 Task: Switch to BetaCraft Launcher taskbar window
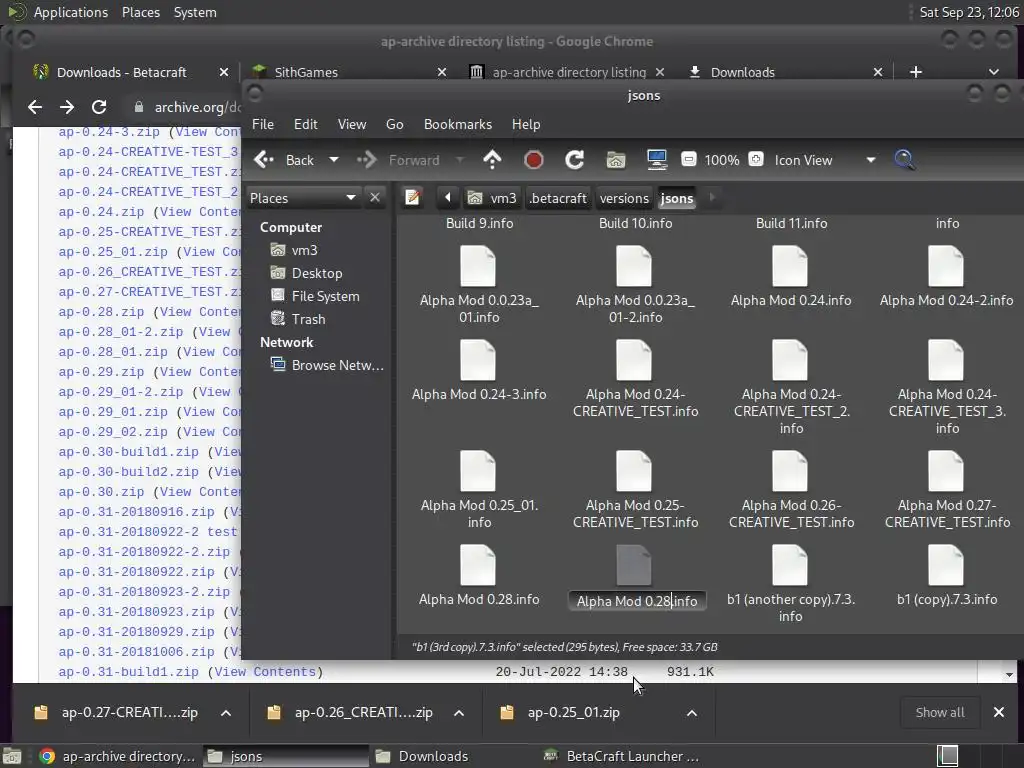[x=622, y=756]
